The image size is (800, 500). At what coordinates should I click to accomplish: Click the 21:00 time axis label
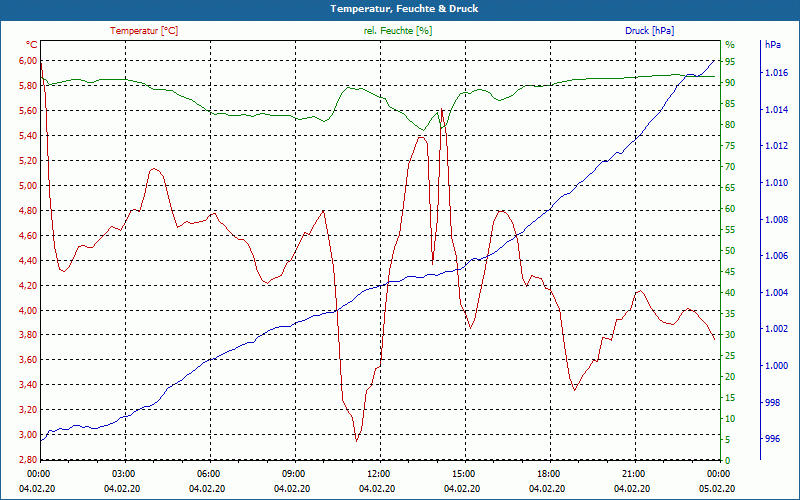tap(633, 474)
